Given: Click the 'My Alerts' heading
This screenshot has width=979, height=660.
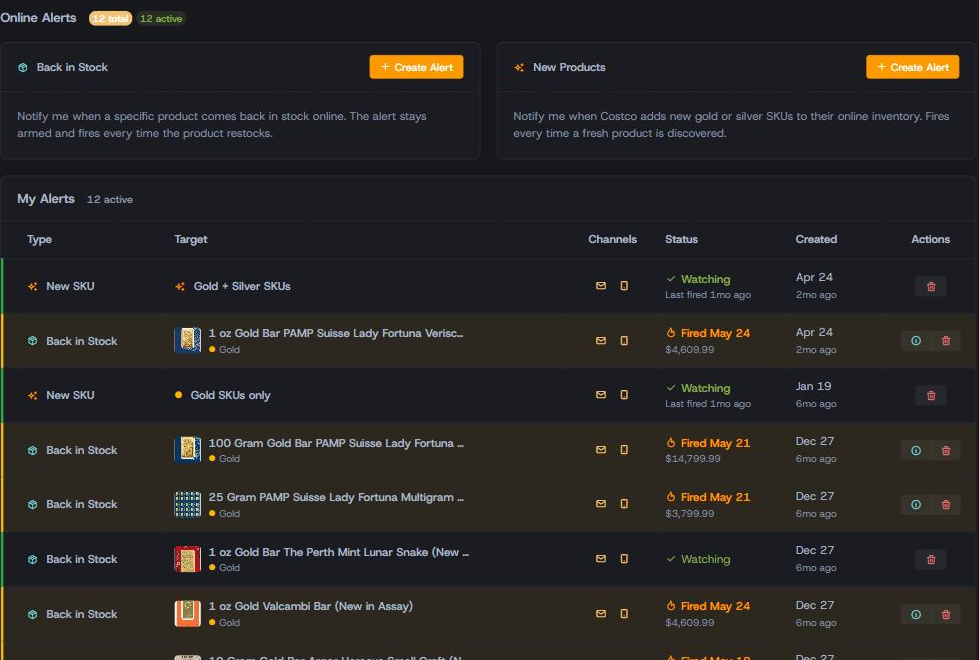Looking at the screenshot, I should pos(46,199).
